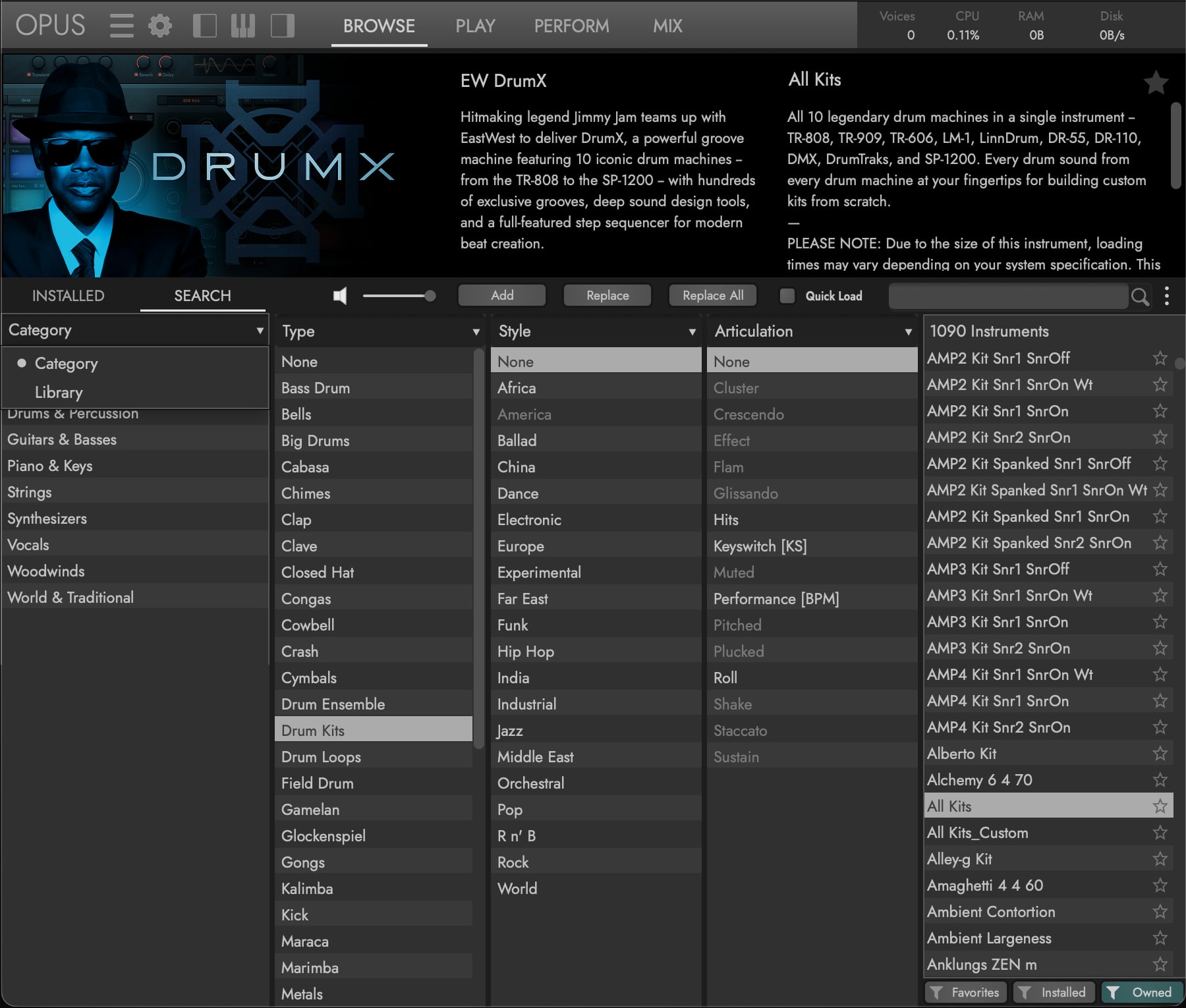This screenshot has width=1186, height=1008.
Task: Select World & Traditional category
Action: click(x=136, y=598)
